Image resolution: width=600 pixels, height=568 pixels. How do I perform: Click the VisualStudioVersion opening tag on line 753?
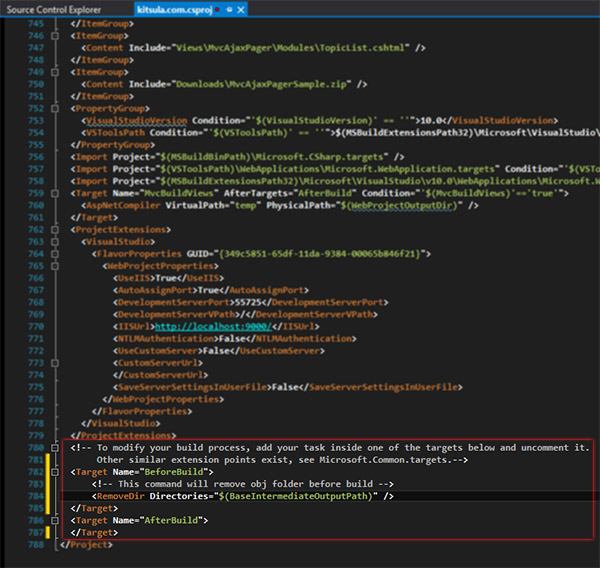(137, 121)
